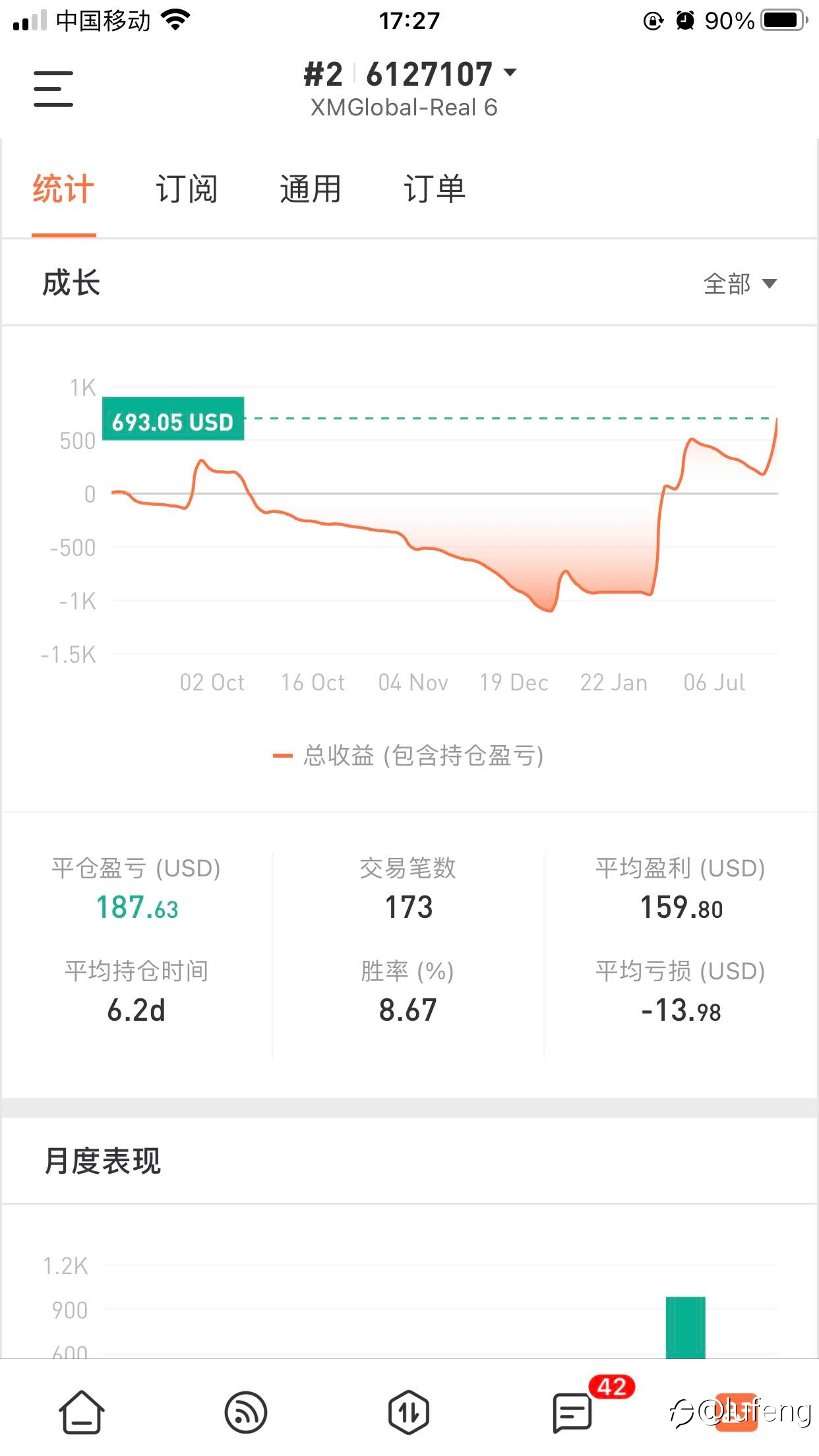Open messages with 42 badge
This screenshot has height=1456, width=819.
[572, 1412]
